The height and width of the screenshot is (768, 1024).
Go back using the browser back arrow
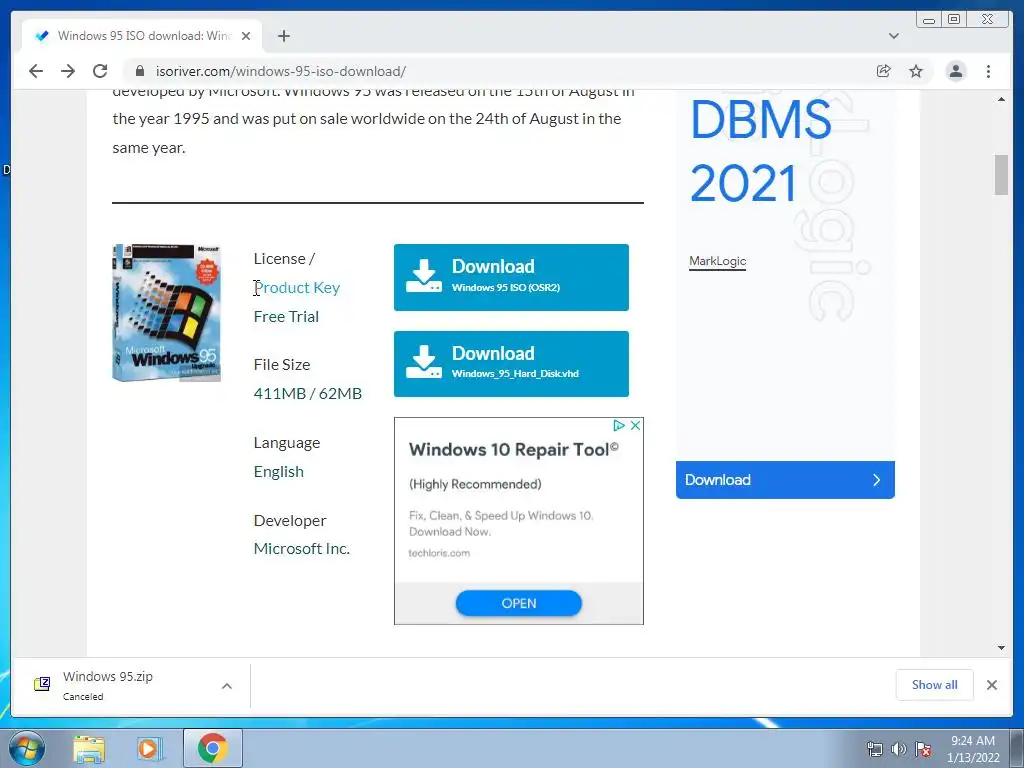point(36,71)
